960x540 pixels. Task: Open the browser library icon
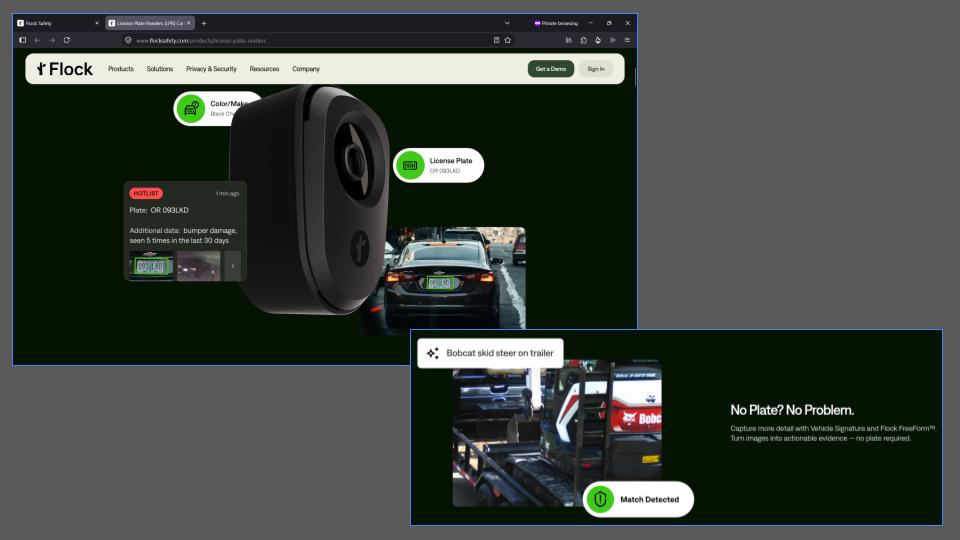[569, 40]
